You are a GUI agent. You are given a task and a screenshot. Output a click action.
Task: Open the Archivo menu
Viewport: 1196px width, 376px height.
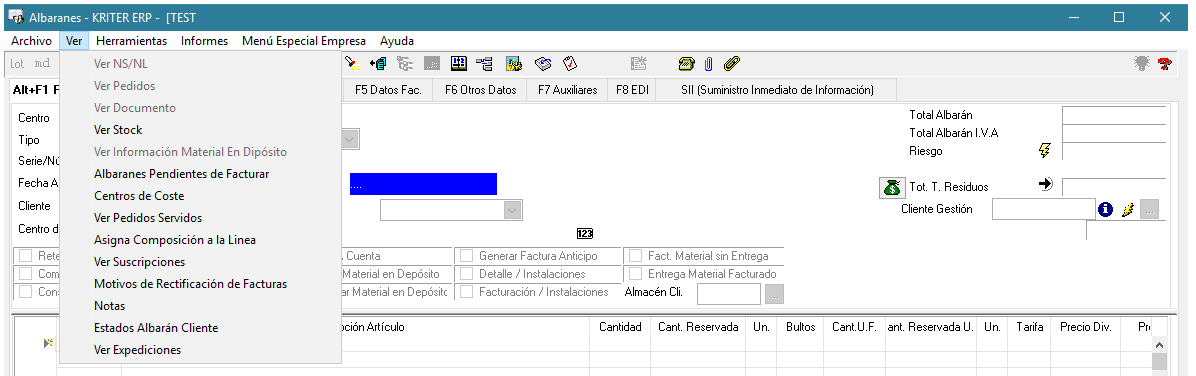31,41
